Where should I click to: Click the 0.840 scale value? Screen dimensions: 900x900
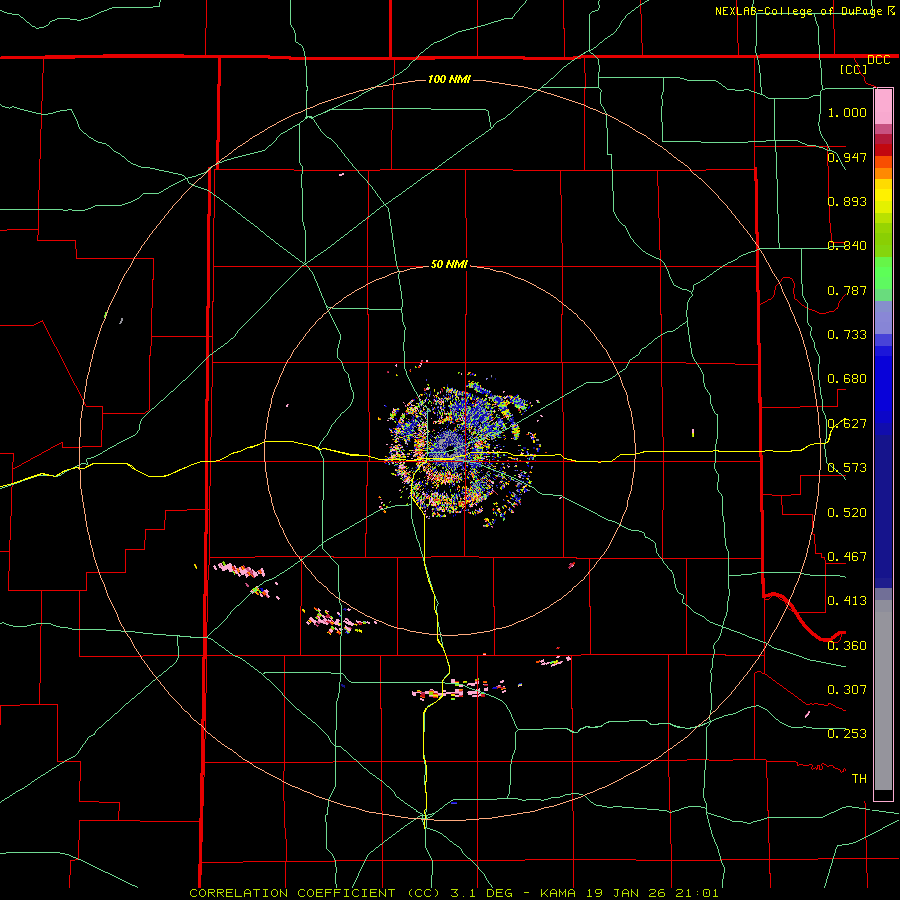coord(847,246)
